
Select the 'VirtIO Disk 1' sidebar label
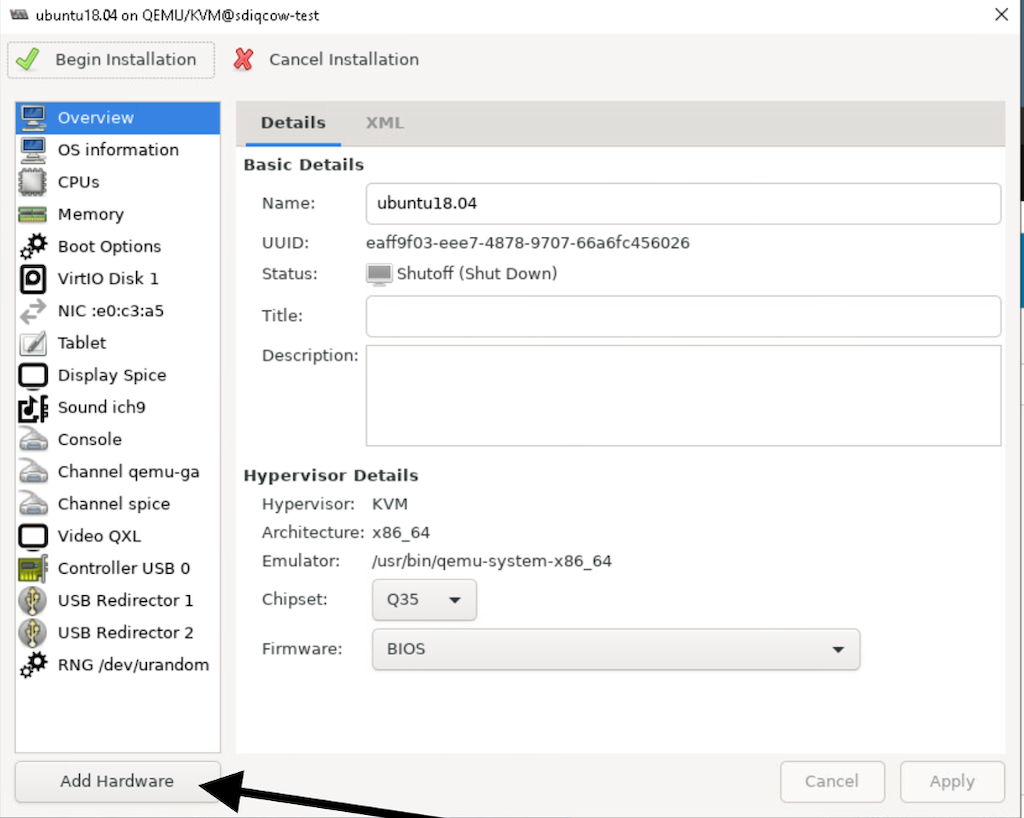[108, 279]
